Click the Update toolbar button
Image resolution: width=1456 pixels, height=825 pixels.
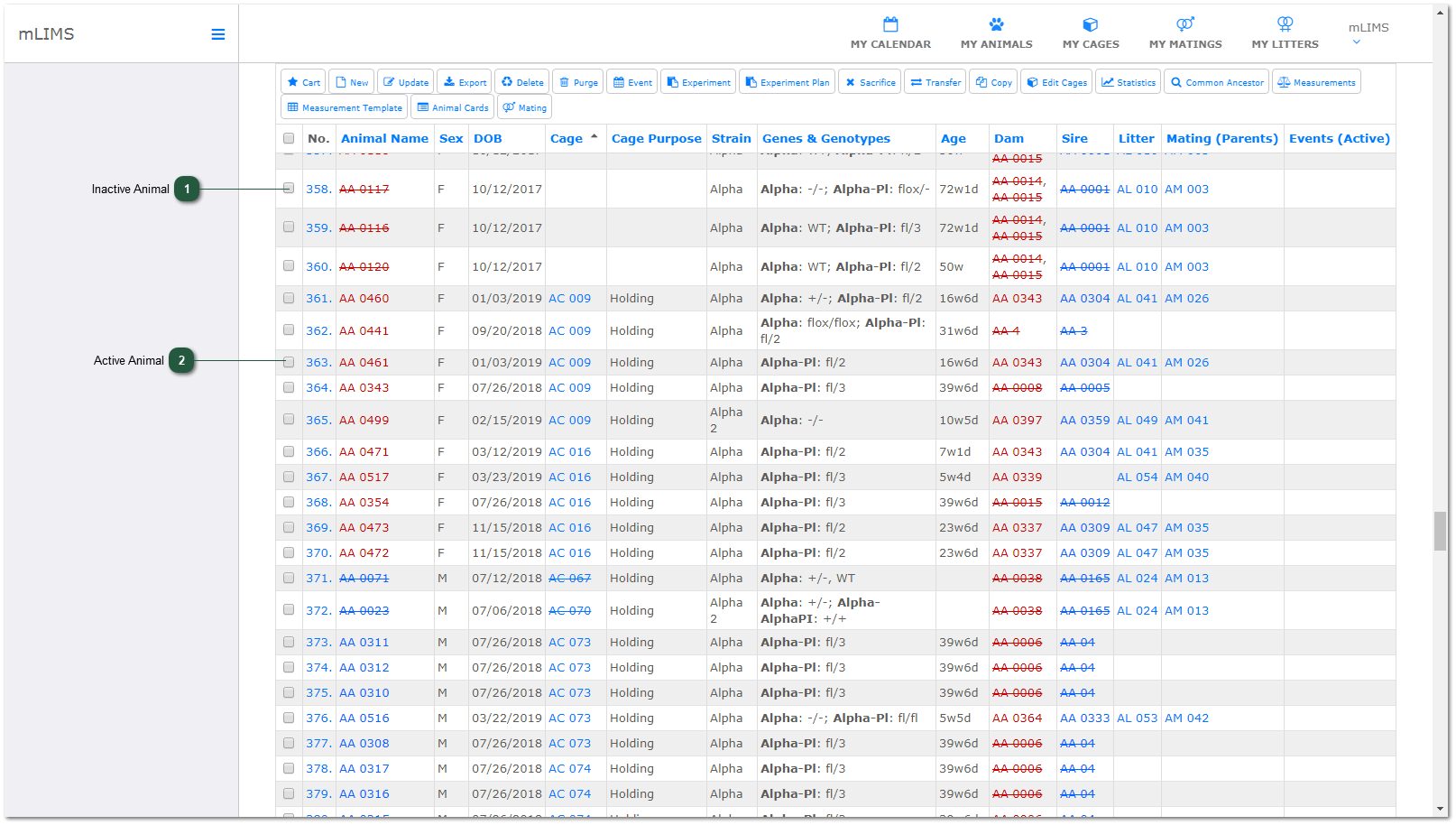pyautogui.click(x=406, y=82)
